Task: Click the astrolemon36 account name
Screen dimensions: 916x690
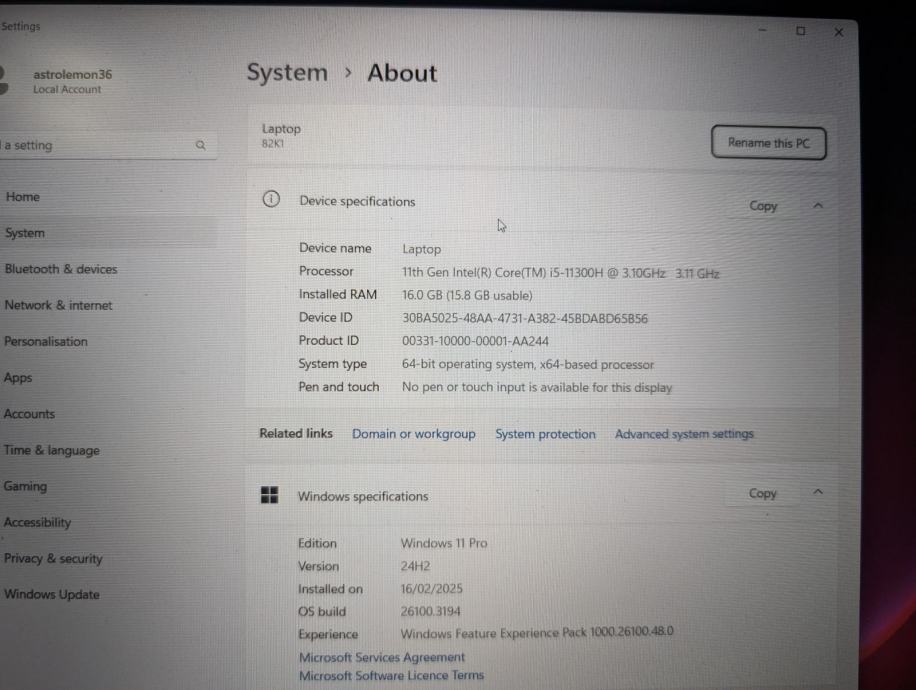Action: coord(72,74)
